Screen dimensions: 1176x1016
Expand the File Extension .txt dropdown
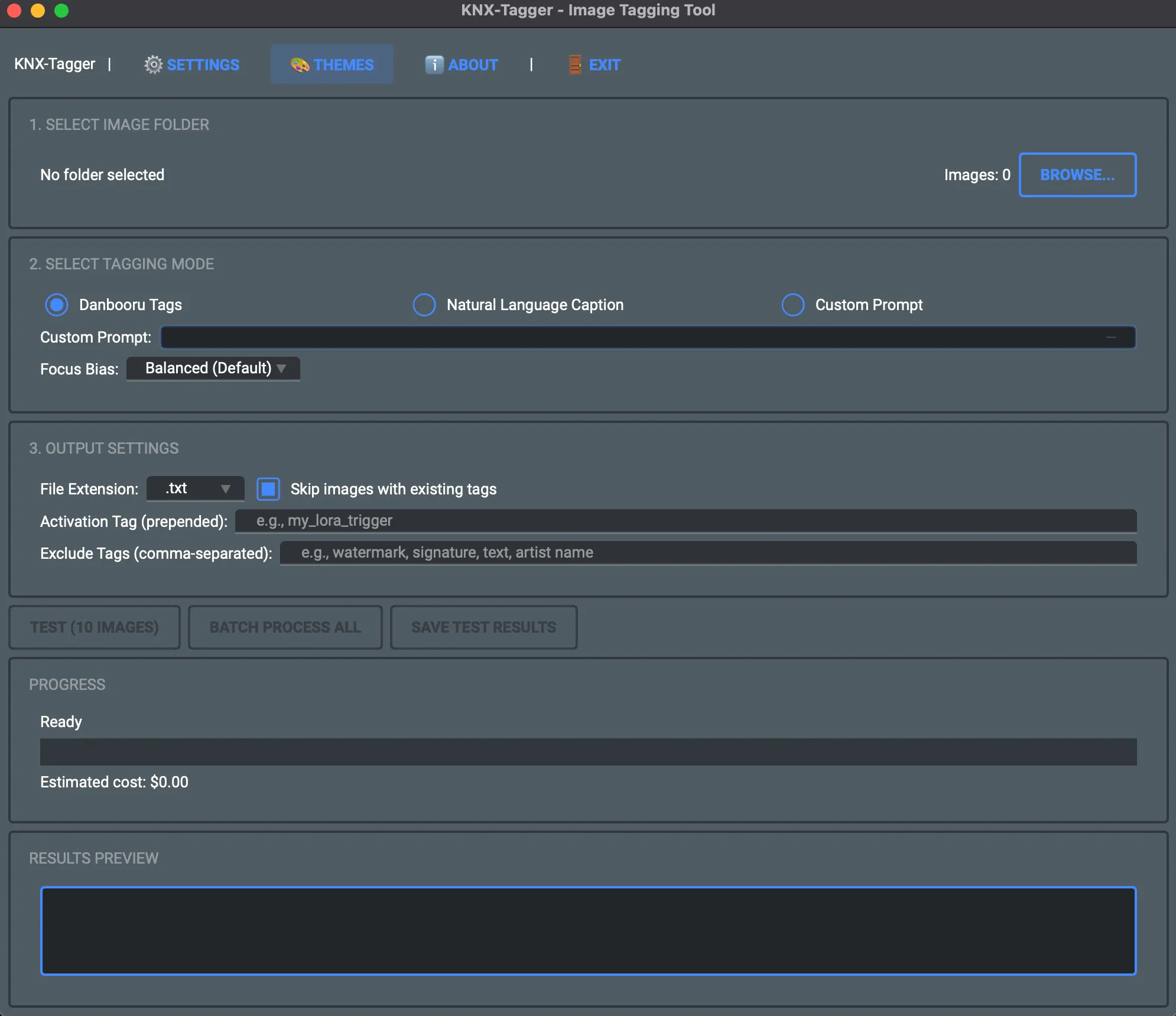(196, 489)
